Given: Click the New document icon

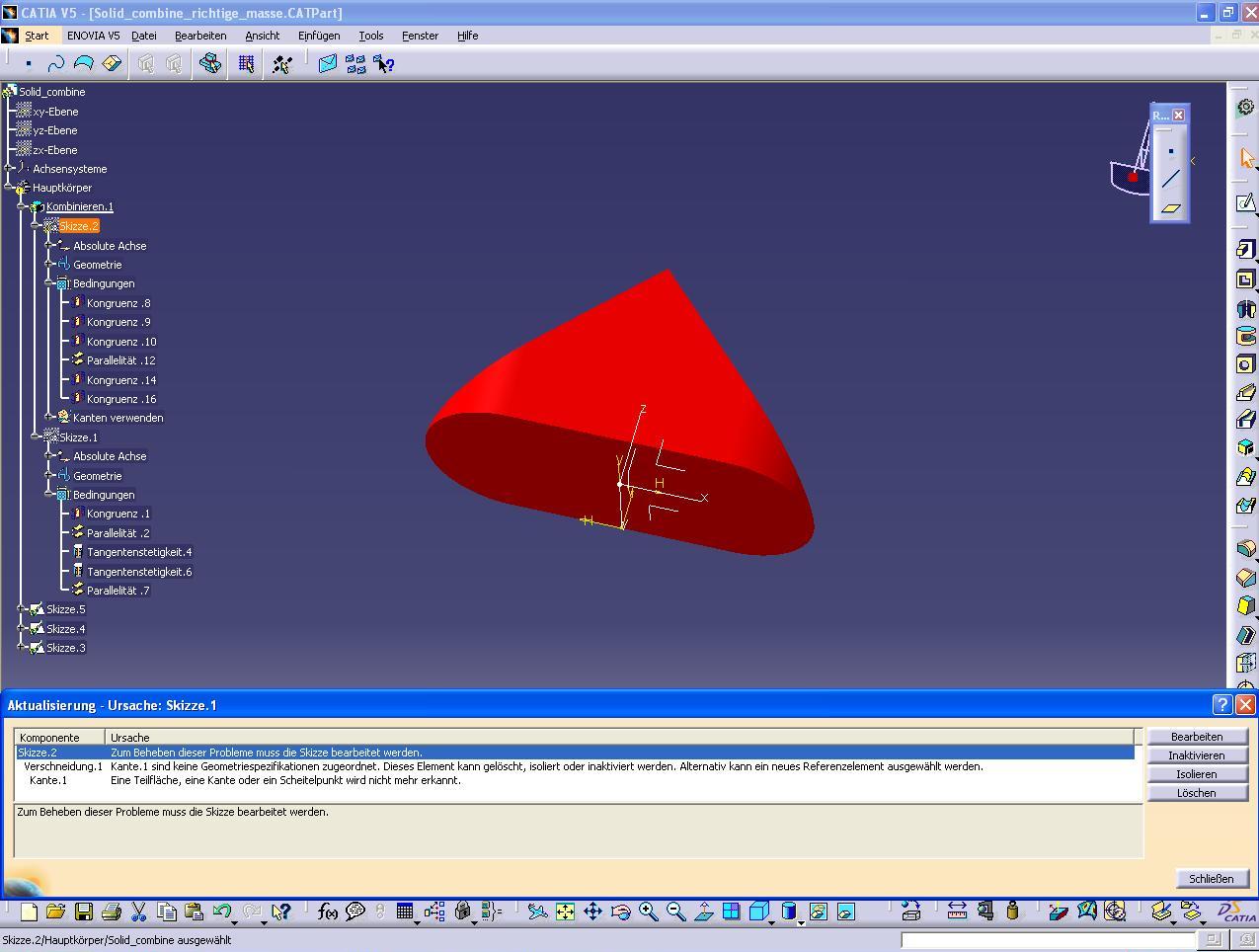Looking at the screenshot, I should 29,912.
